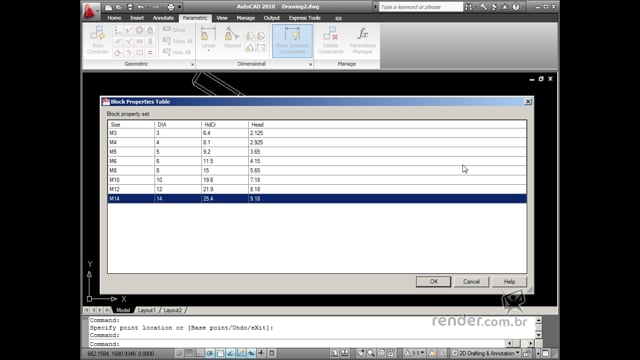This screenshot has height=360, width=640.
Task: Open the annotation scale 1:1 dropdown
Action: click(415, 353)
